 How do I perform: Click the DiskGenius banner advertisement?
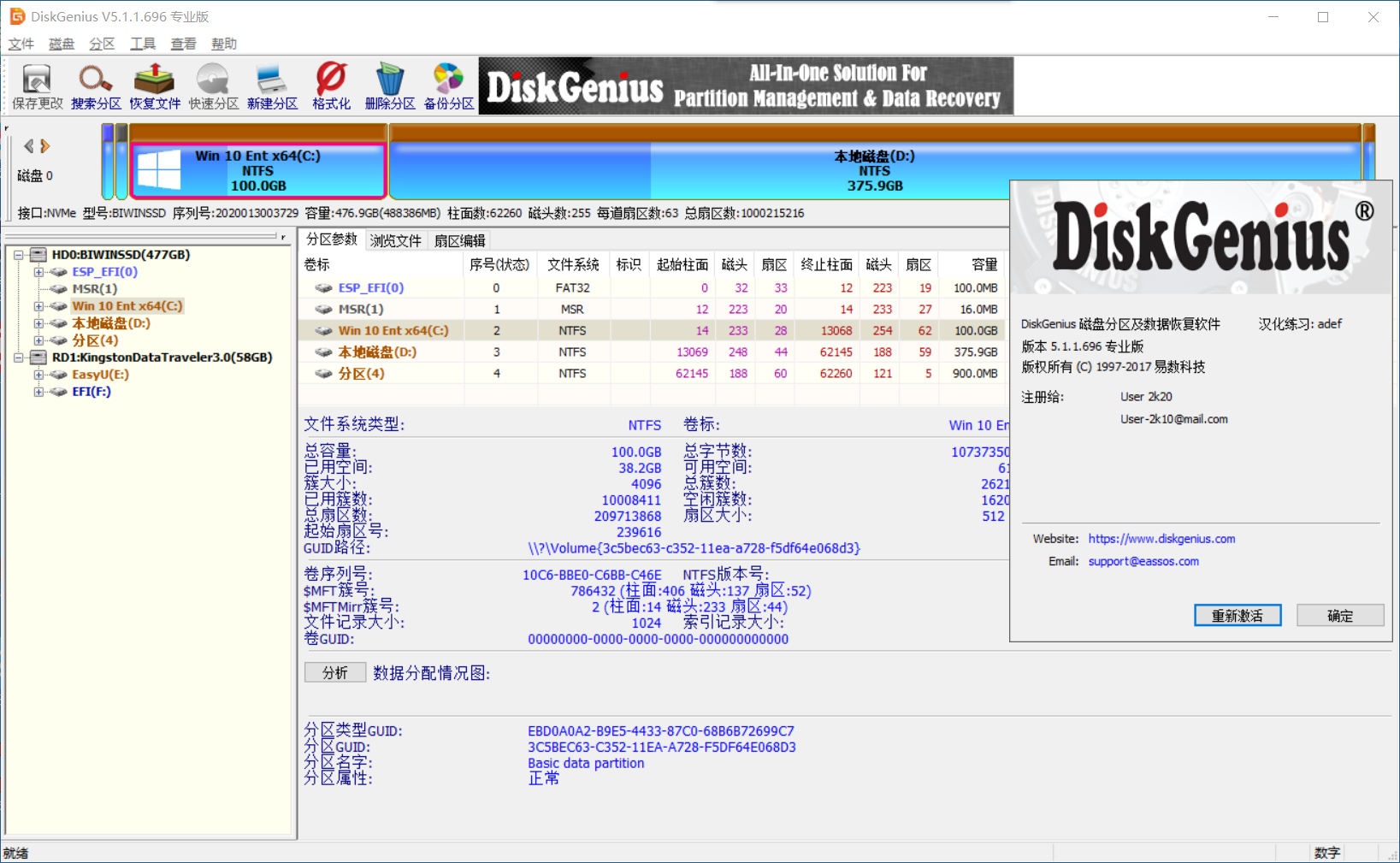point(746,86)
